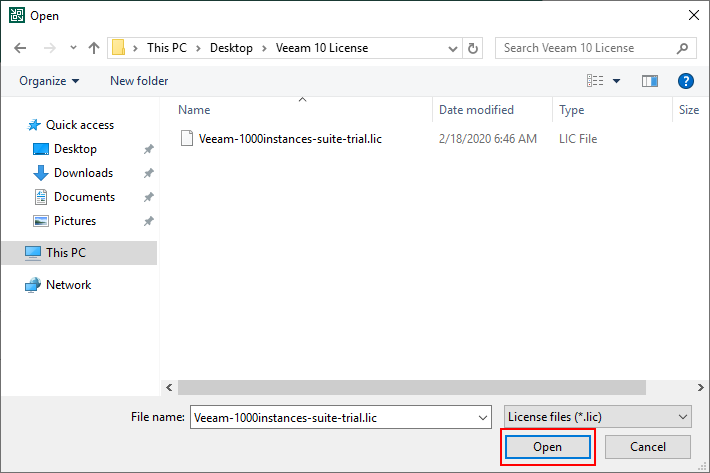Viewport: 710px width, 473px height.
Task: Sort by Date modified column
Action: [x=476, y=110]
